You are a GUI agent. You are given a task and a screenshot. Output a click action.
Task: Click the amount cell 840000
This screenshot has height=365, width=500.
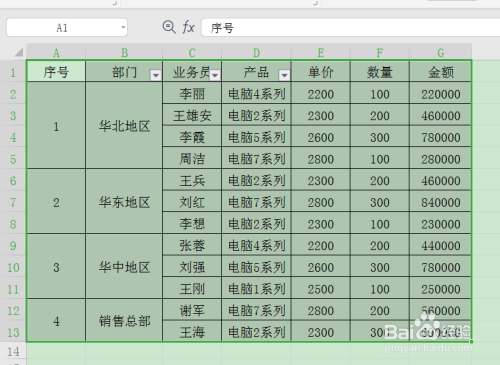440,202
